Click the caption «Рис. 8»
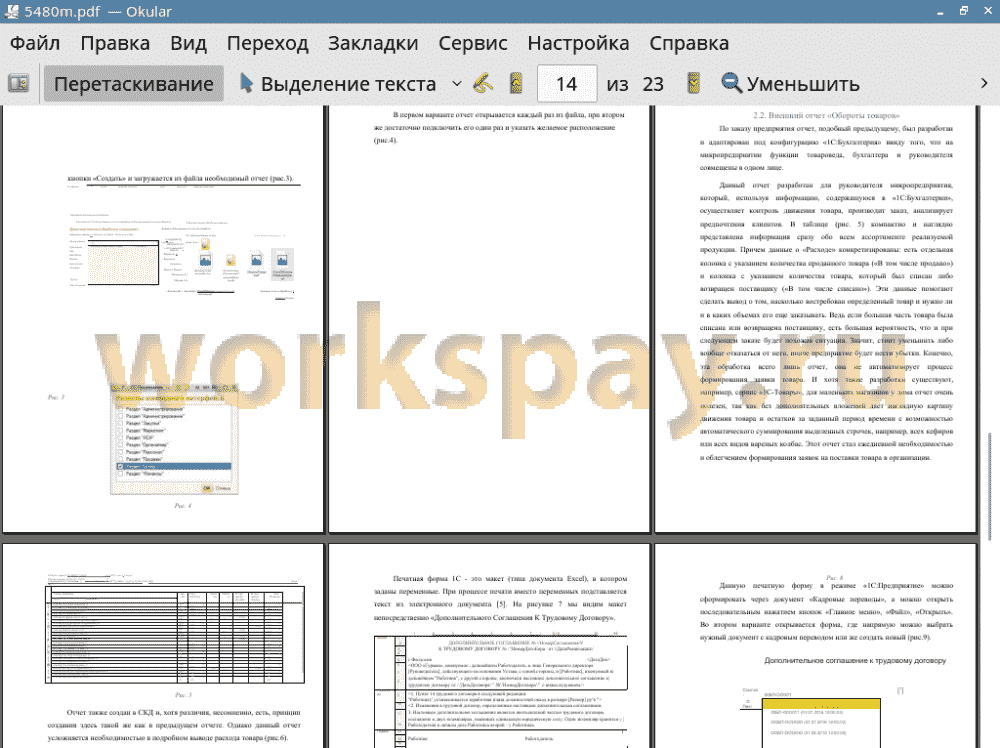Image resolution: width=1000 pixels, height=748 pixels. (834, 578)
